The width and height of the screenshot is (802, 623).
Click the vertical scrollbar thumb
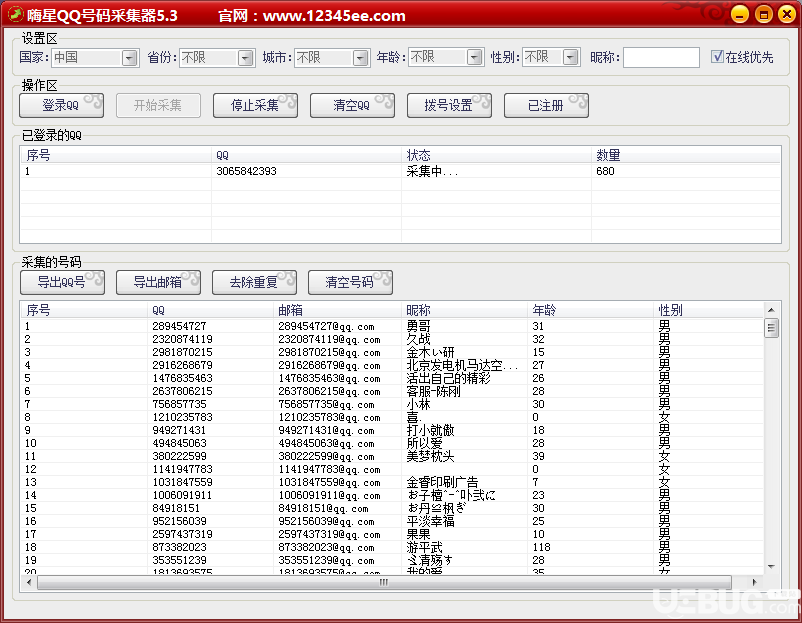(x=771, y=328)
